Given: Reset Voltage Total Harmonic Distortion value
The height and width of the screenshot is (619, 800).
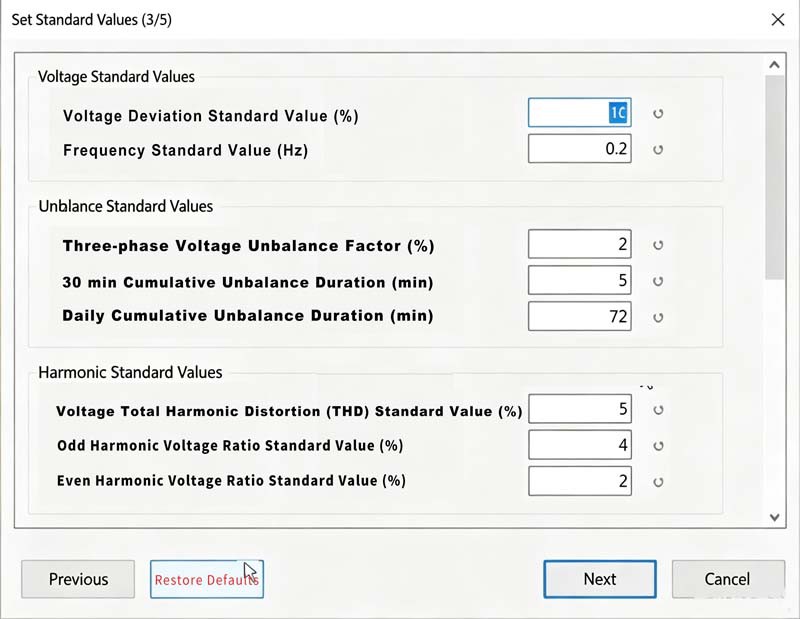Looking at the screenshot, I should point(658,410).
